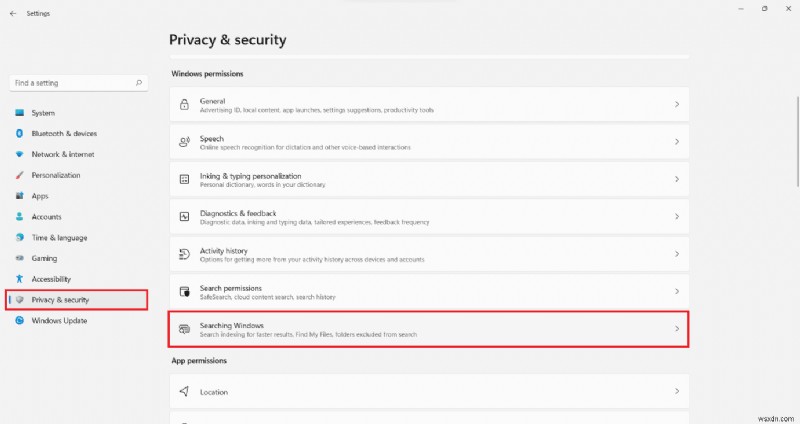This screenshot has height=424, width=800.
Task: Open Inking & typing personalization title
Action: click(x=251, y=176)
